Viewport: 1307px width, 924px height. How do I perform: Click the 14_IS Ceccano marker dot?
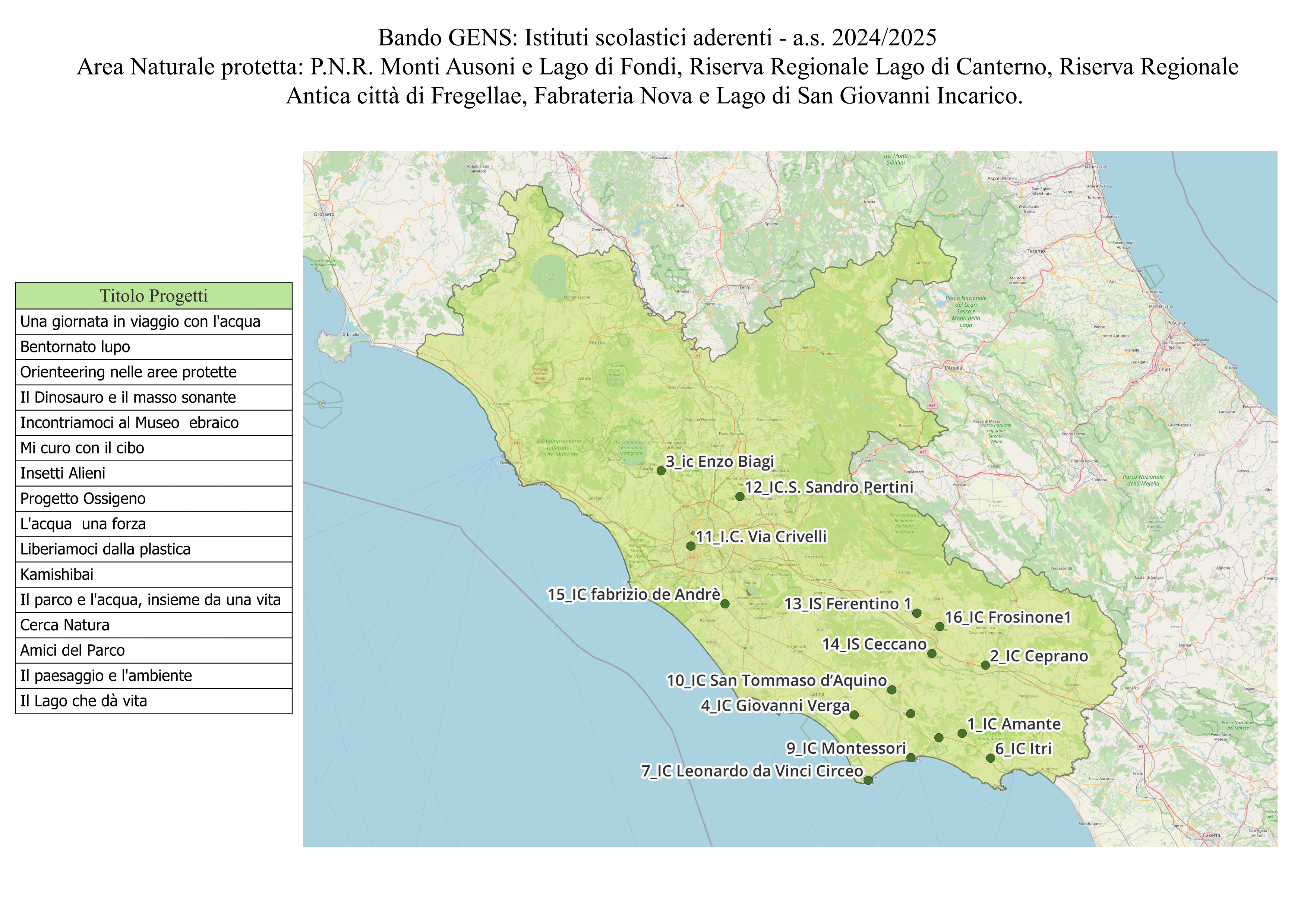[x=932, y=654]
